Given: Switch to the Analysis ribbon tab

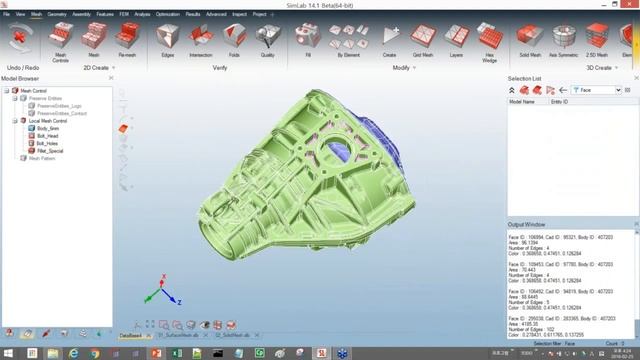Looking at the screenshot, I should point(142,14).
